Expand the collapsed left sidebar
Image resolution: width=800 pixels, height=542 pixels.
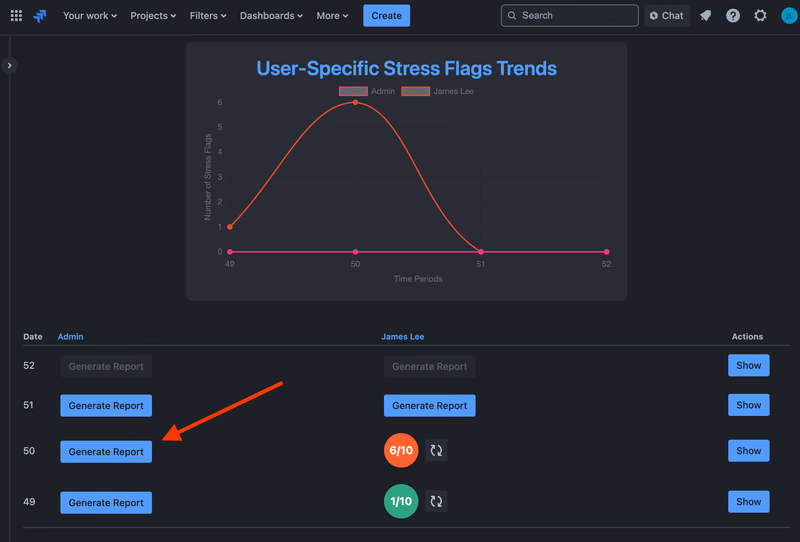click(x=9, y=65)
